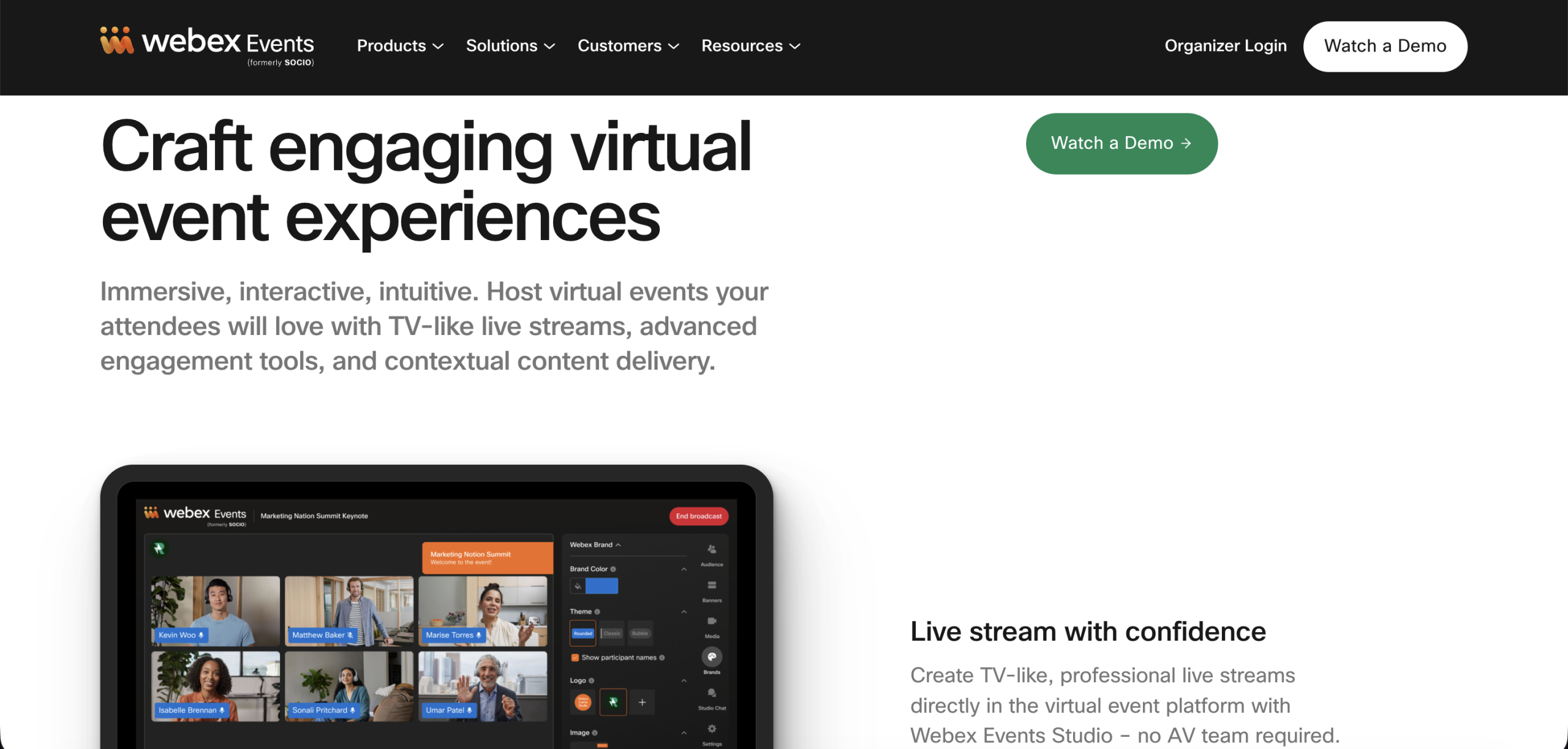Image resolution: width=1568 pixels, height=749 pixels.
Task: Collapse the Image section chevron
Action: [684, 733]
